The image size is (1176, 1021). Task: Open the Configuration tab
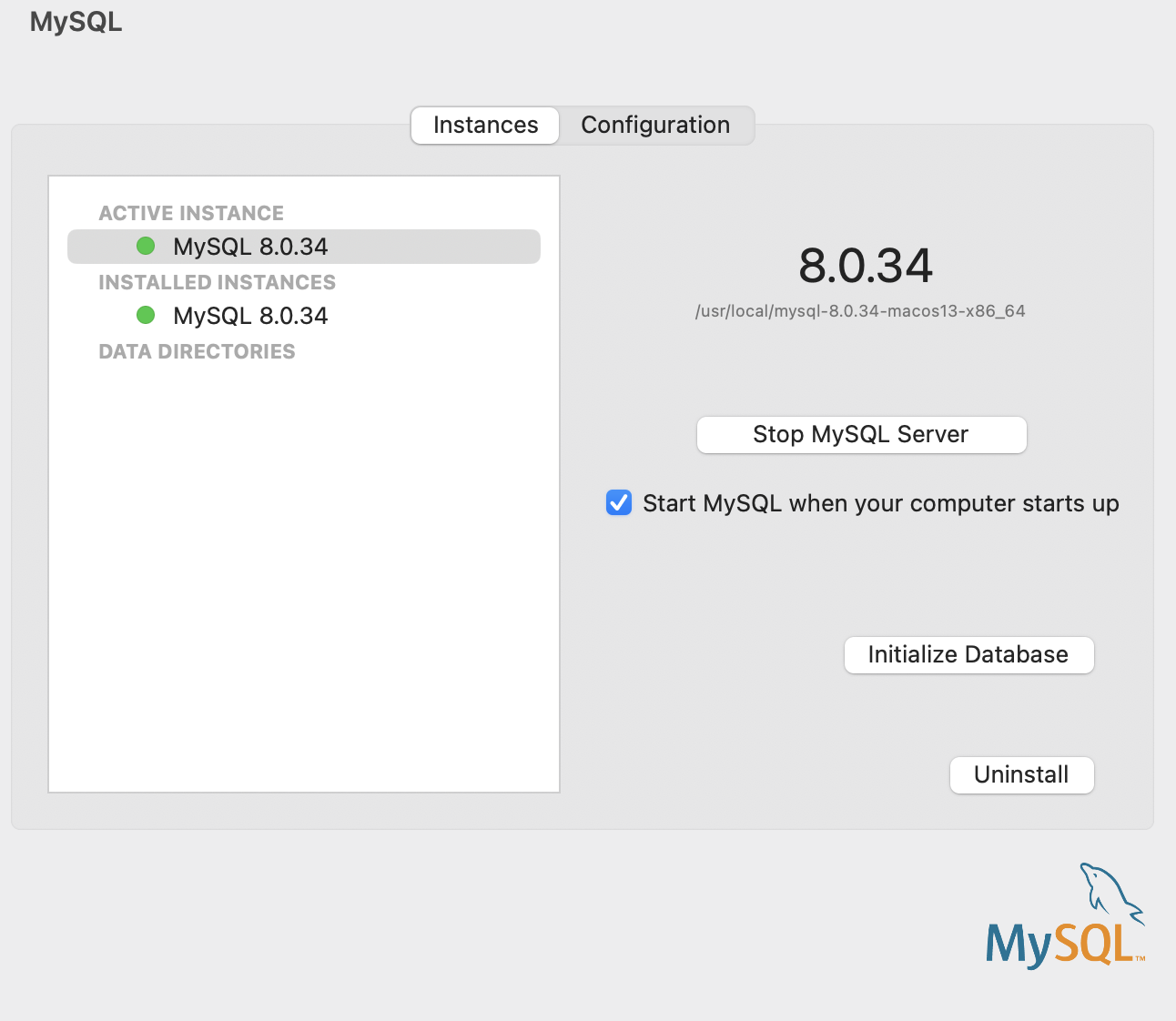[x=655, y=126]
